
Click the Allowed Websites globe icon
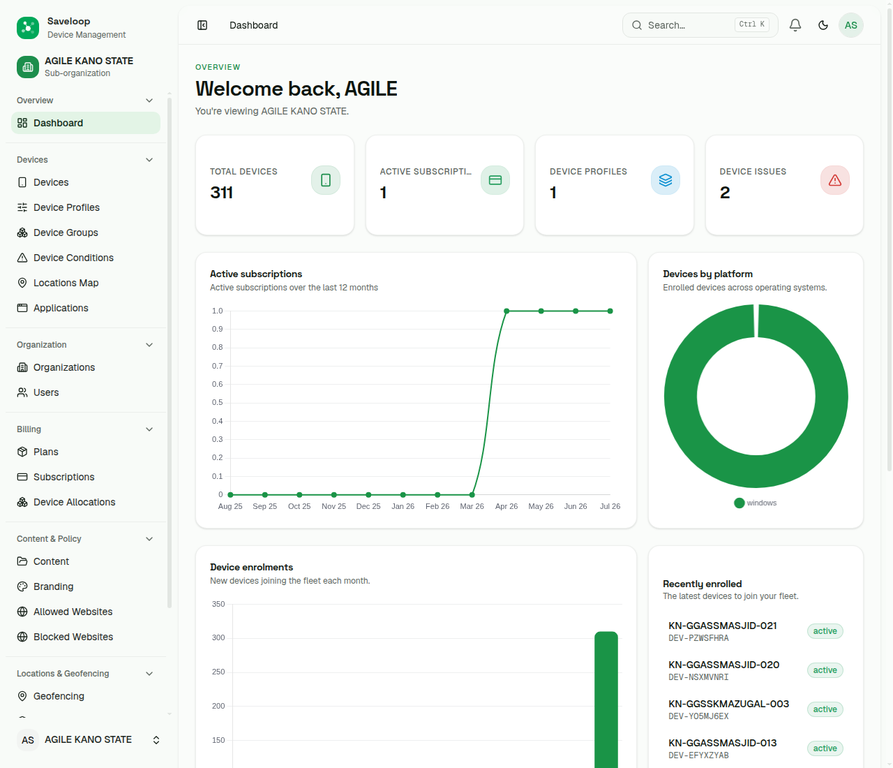(x=22, y=611)
